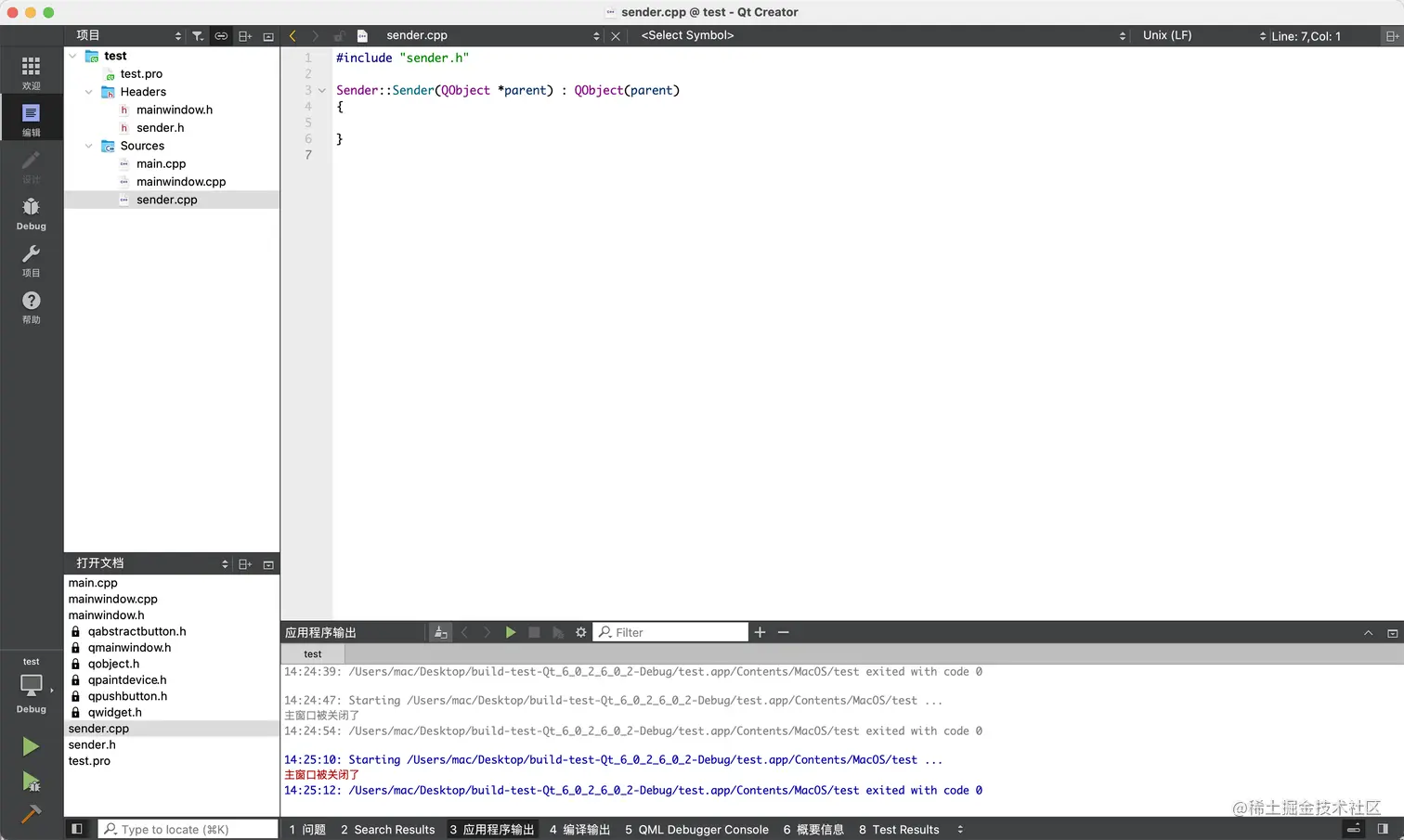
Task: Switch to 应用程序输出 pane tab
Action: point(492,829)
